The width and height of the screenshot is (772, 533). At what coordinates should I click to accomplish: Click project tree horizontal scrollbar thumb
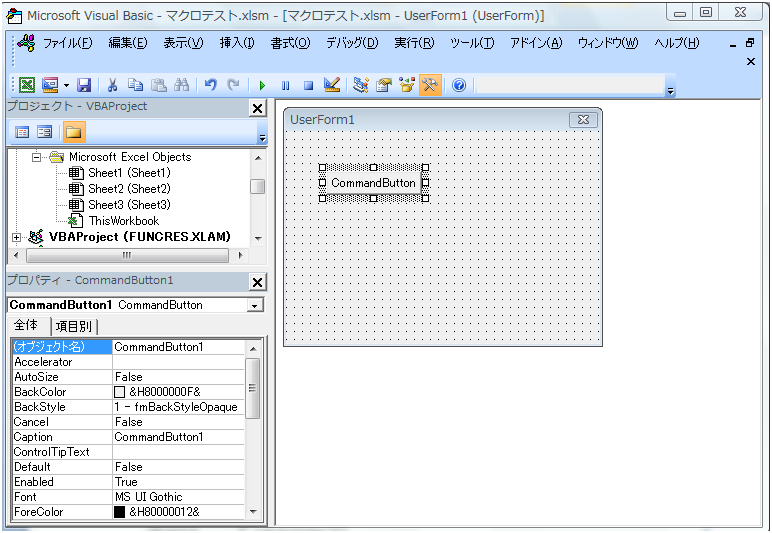[127, 255]
